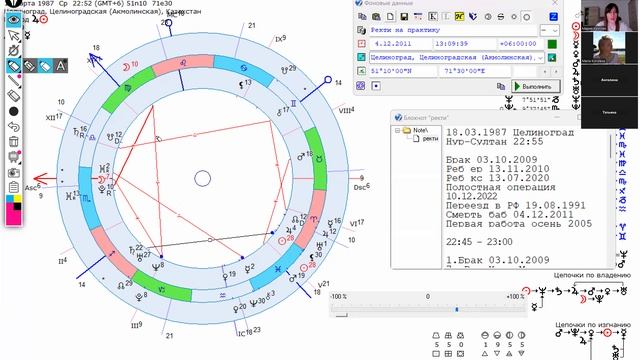Click the latitude field 51°10'00"N
This screenshot has height=360, width=640.
coord(403,71)
